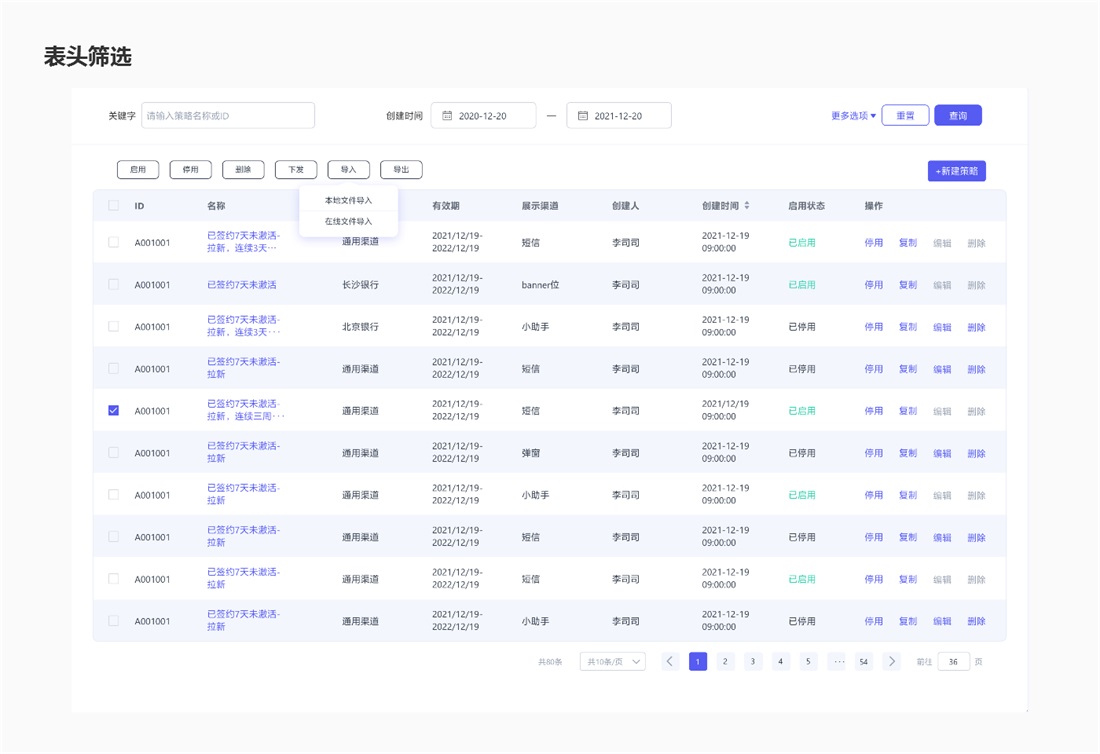Go to next page arrow
Viewport: 1100px width, 754px height.
point(892,661)
